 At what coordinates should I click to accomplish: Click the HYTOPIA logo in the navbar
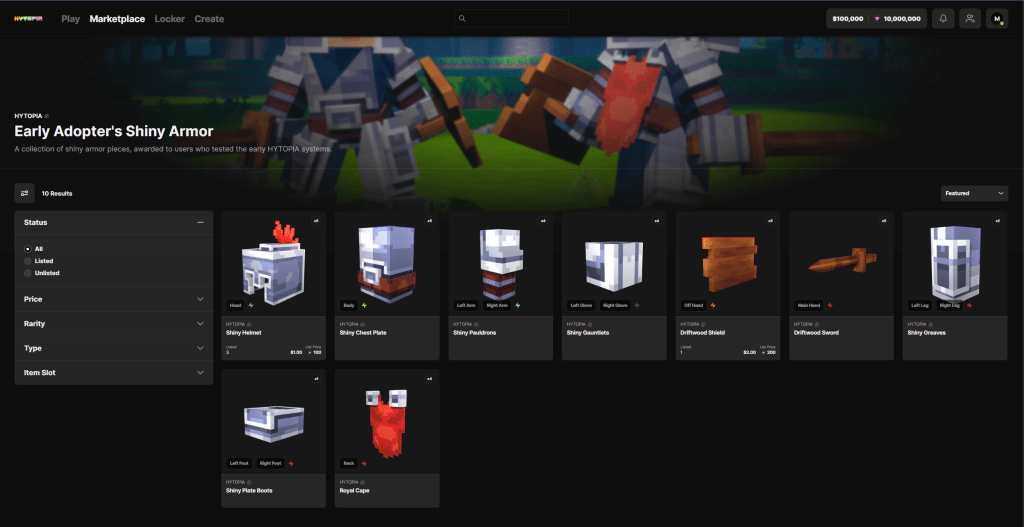[29, 18]
